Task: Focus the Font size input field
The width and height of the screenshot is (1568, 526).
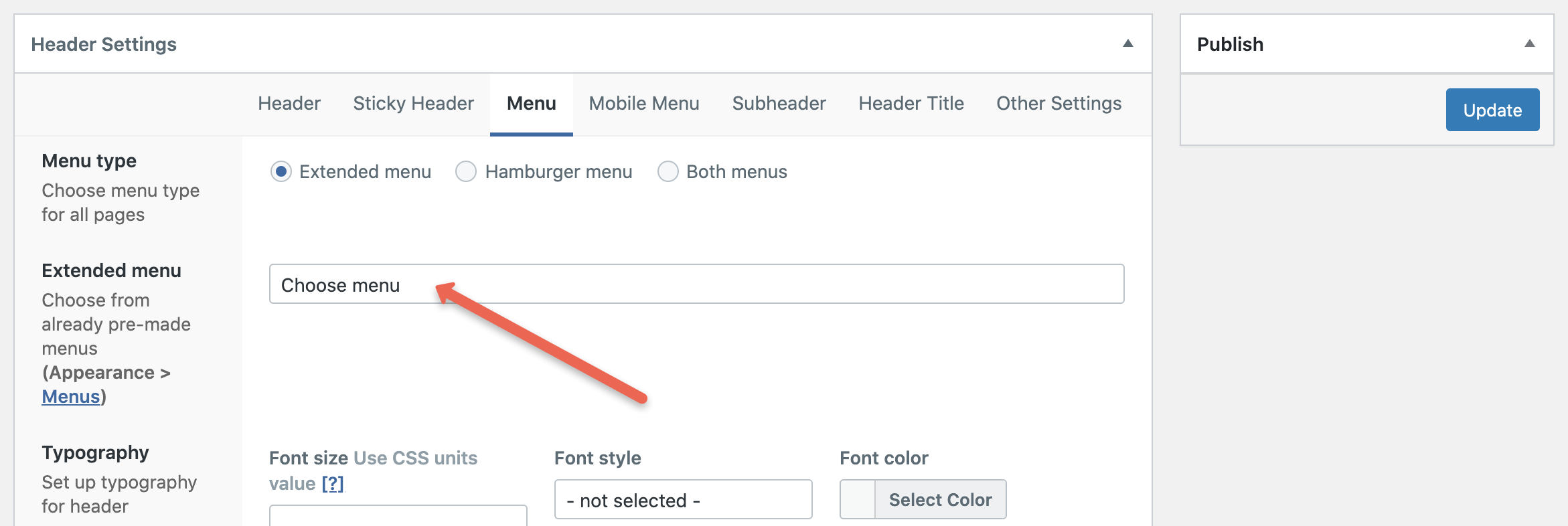Action: coord(398,516)
